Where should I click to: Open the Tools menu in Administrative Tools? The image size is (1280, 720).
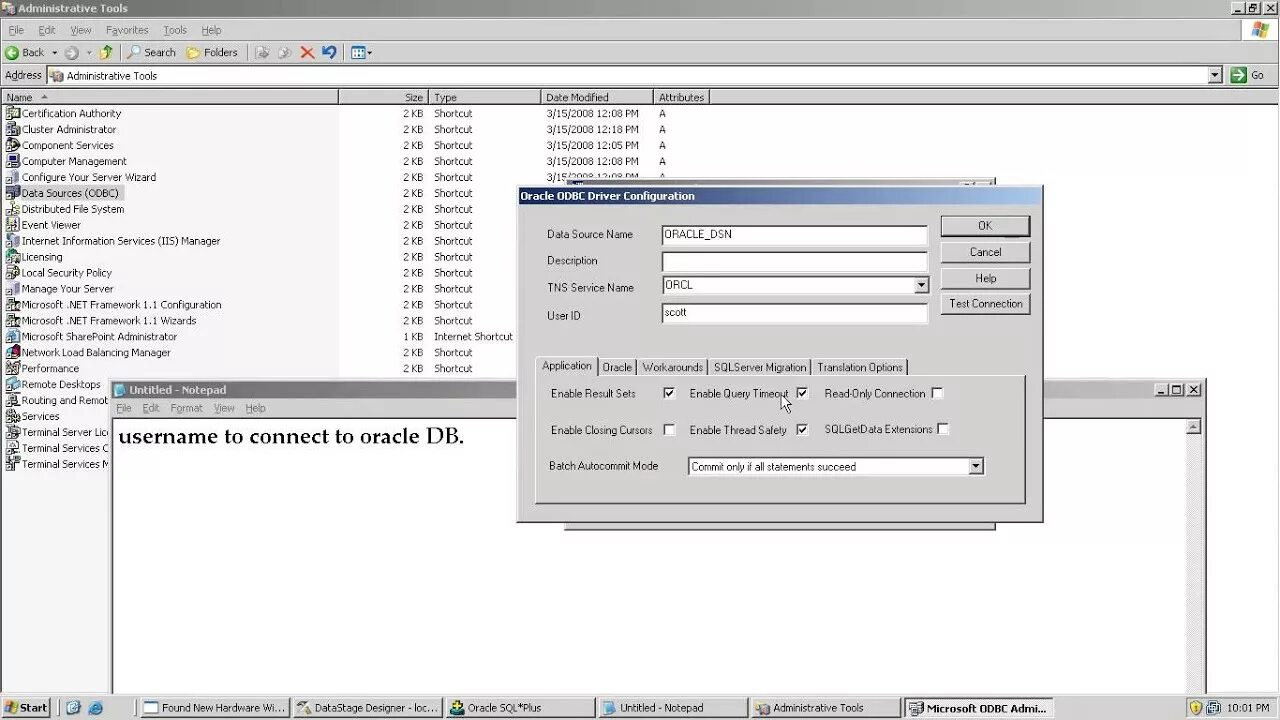(x=175, y=30)
